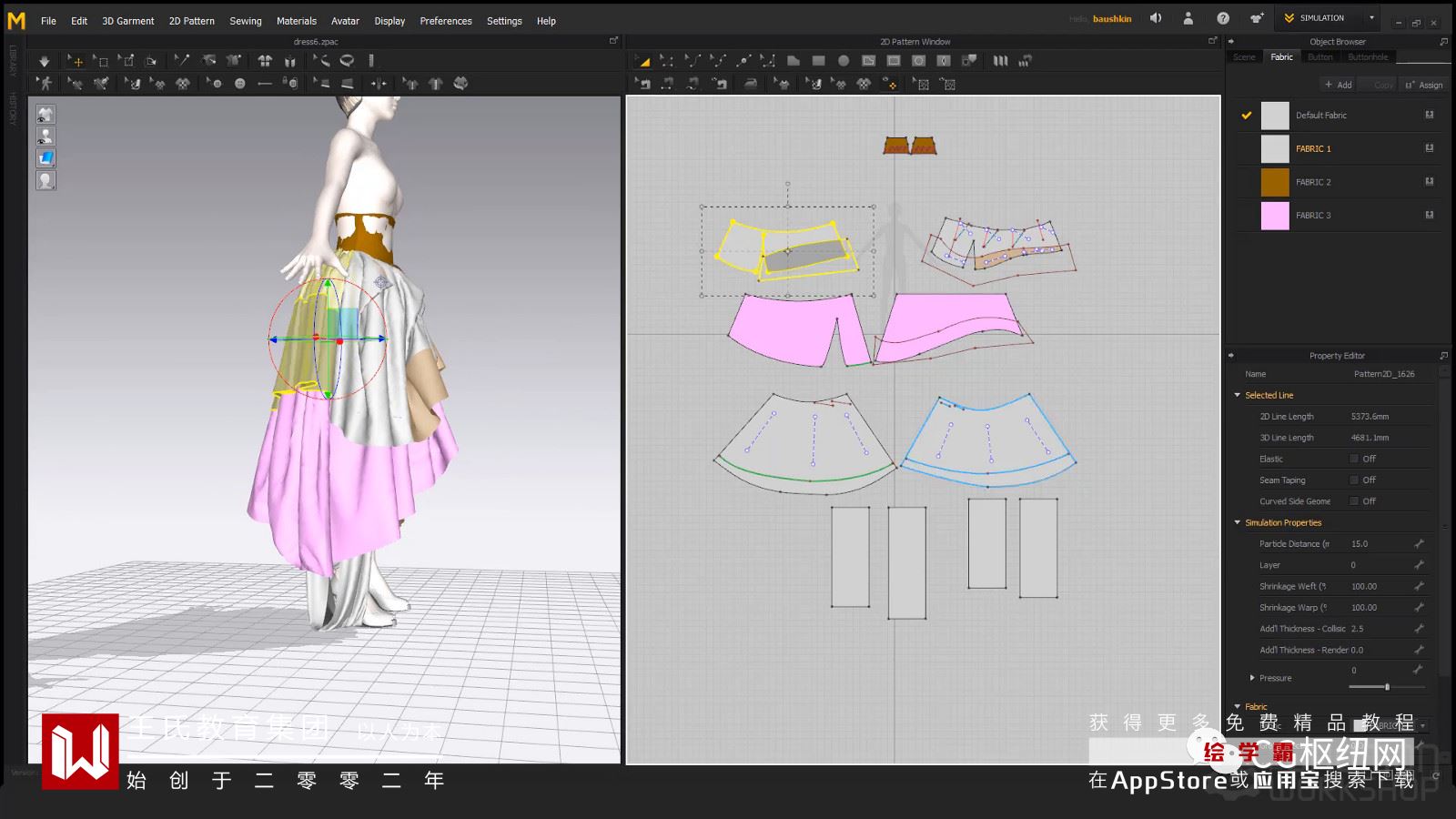Open the SIMULATION mode dropdown arrow

[x=1371, y=18]
